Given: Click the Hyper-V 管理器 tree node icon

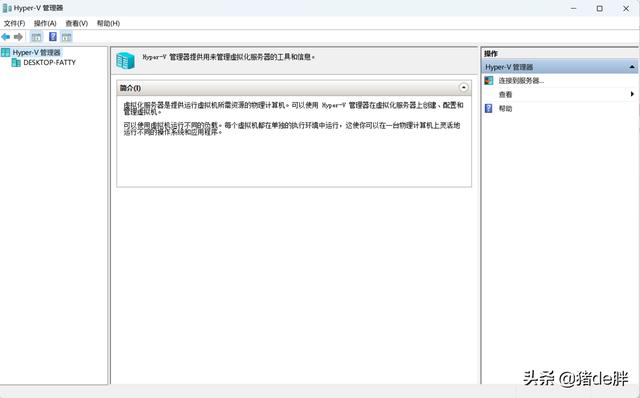Looking at the screenshot, I should point(5,52).
